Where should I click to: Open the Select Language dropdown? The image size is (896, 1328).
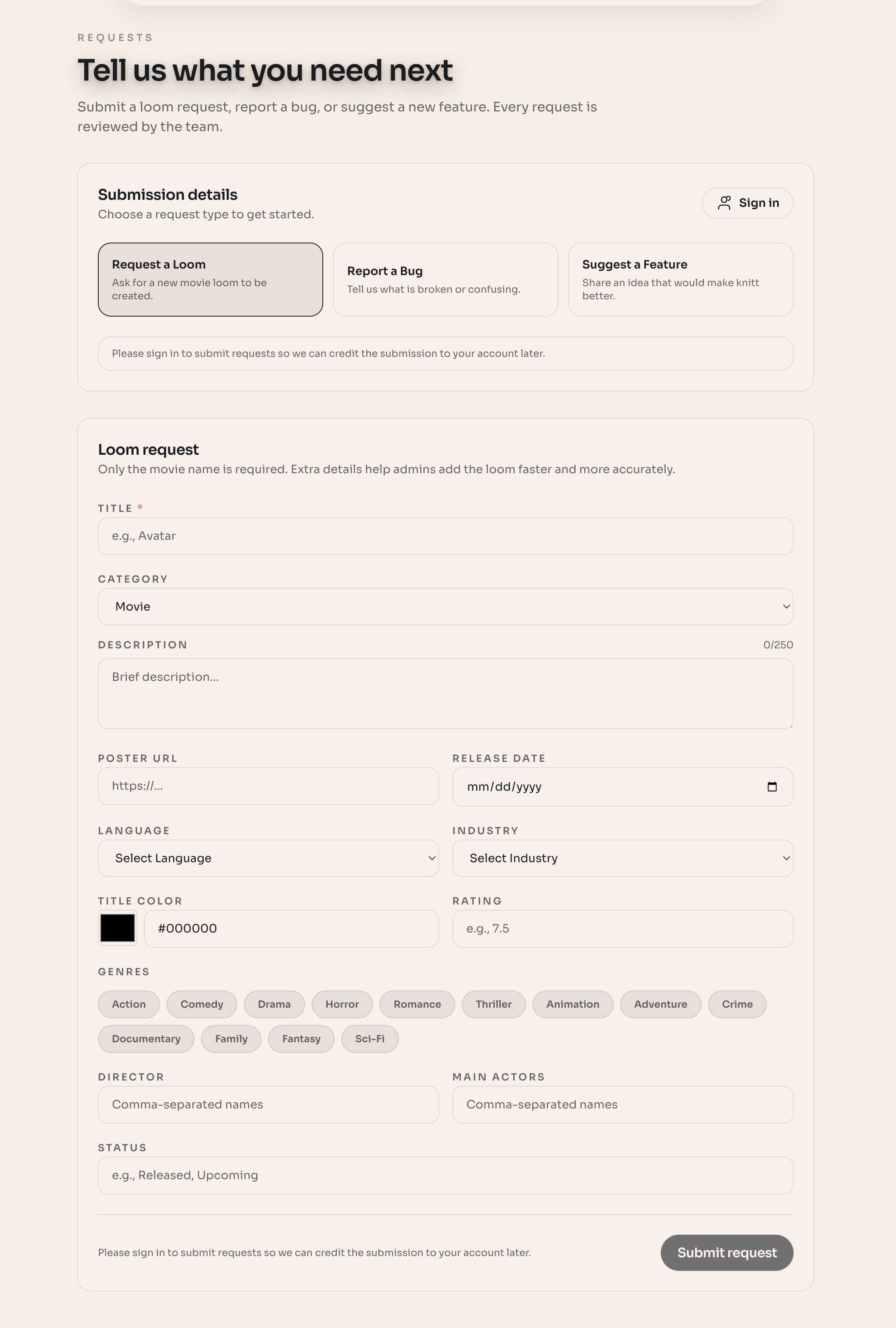[x=268, y=858]
